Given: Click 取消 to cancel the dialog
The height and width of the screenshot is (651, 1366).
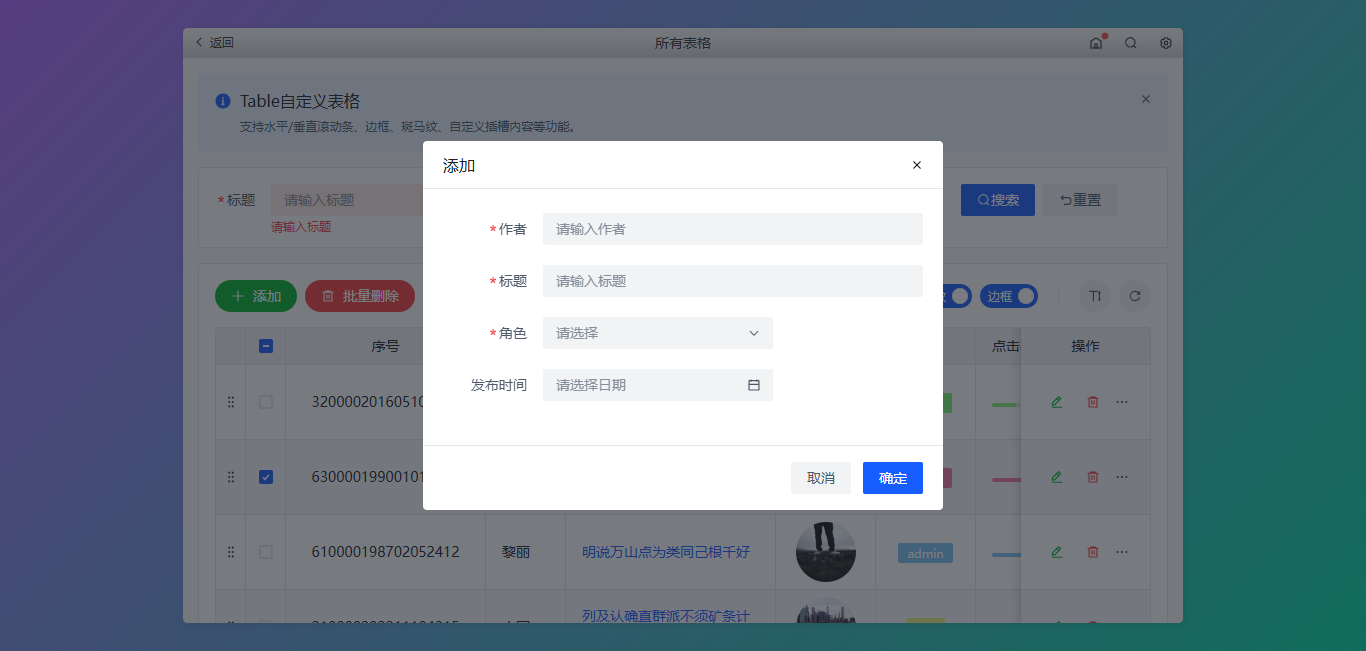Looking at the screenshot, I should click(x=821, y=478).
